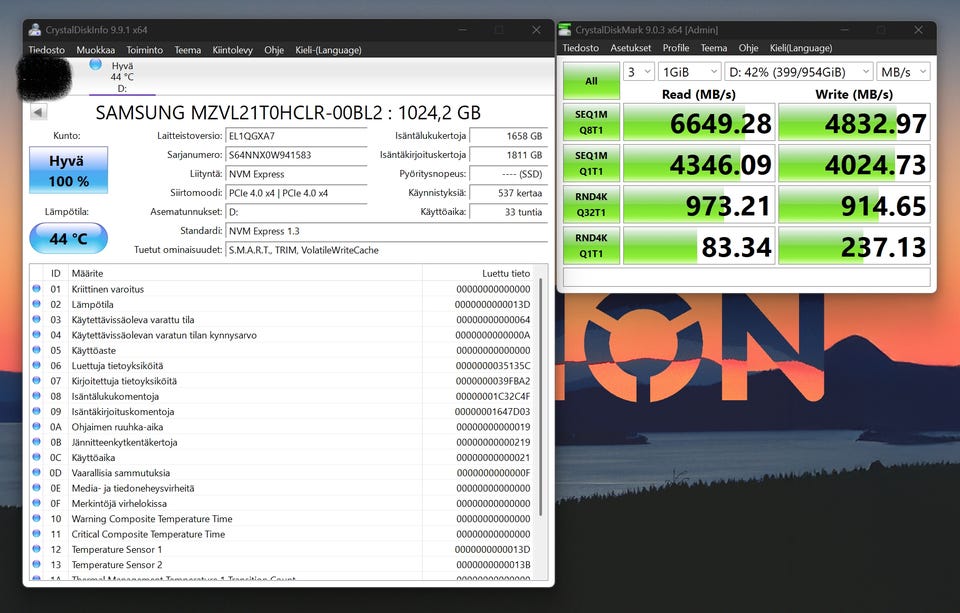Select the disk D: status orb
Image resolution: width=960 pixels, height=613 pixels.
(x=96, y=64)
